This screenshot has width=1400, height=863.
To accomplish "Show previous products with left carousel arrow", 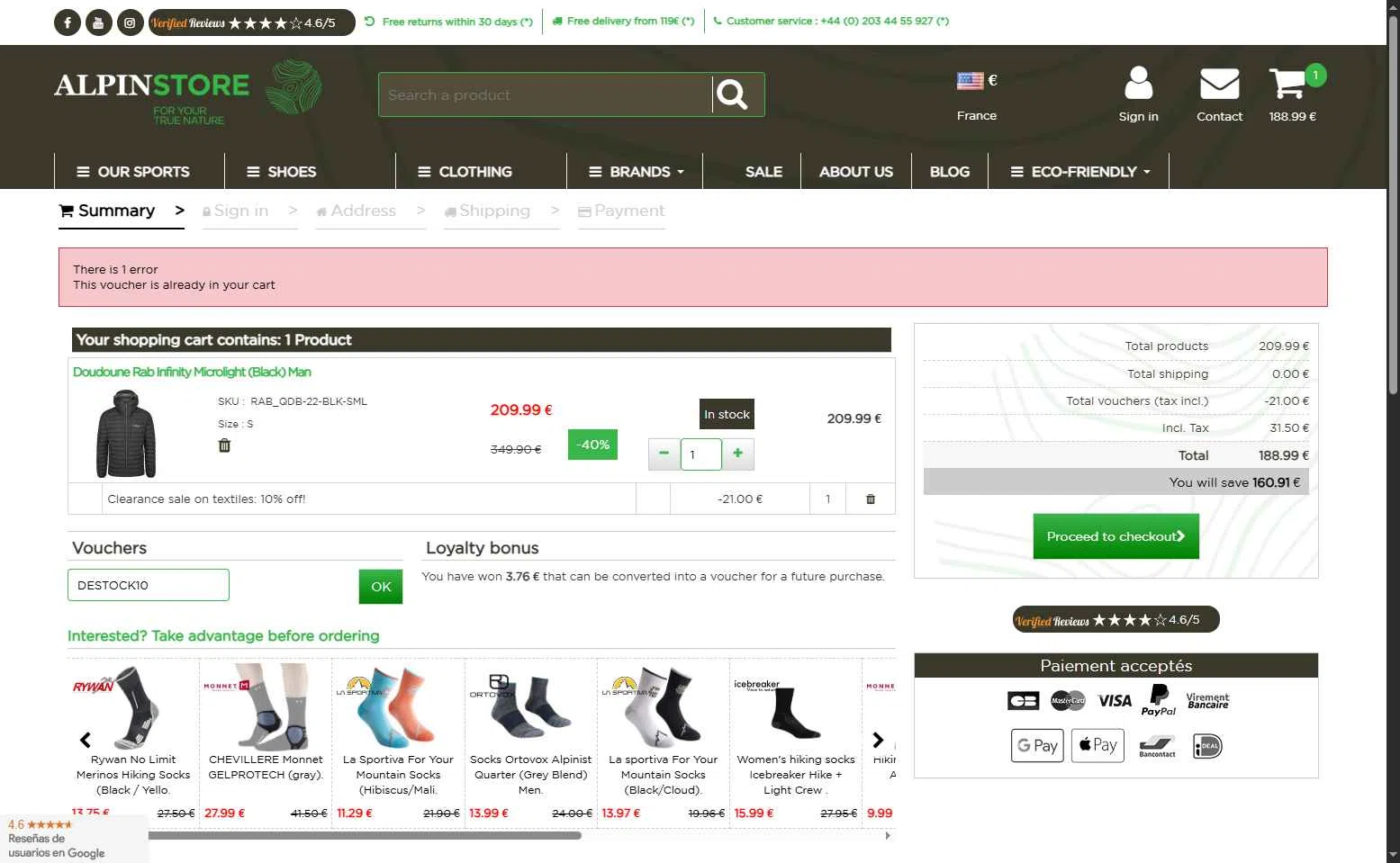I will tap(86, 740).
